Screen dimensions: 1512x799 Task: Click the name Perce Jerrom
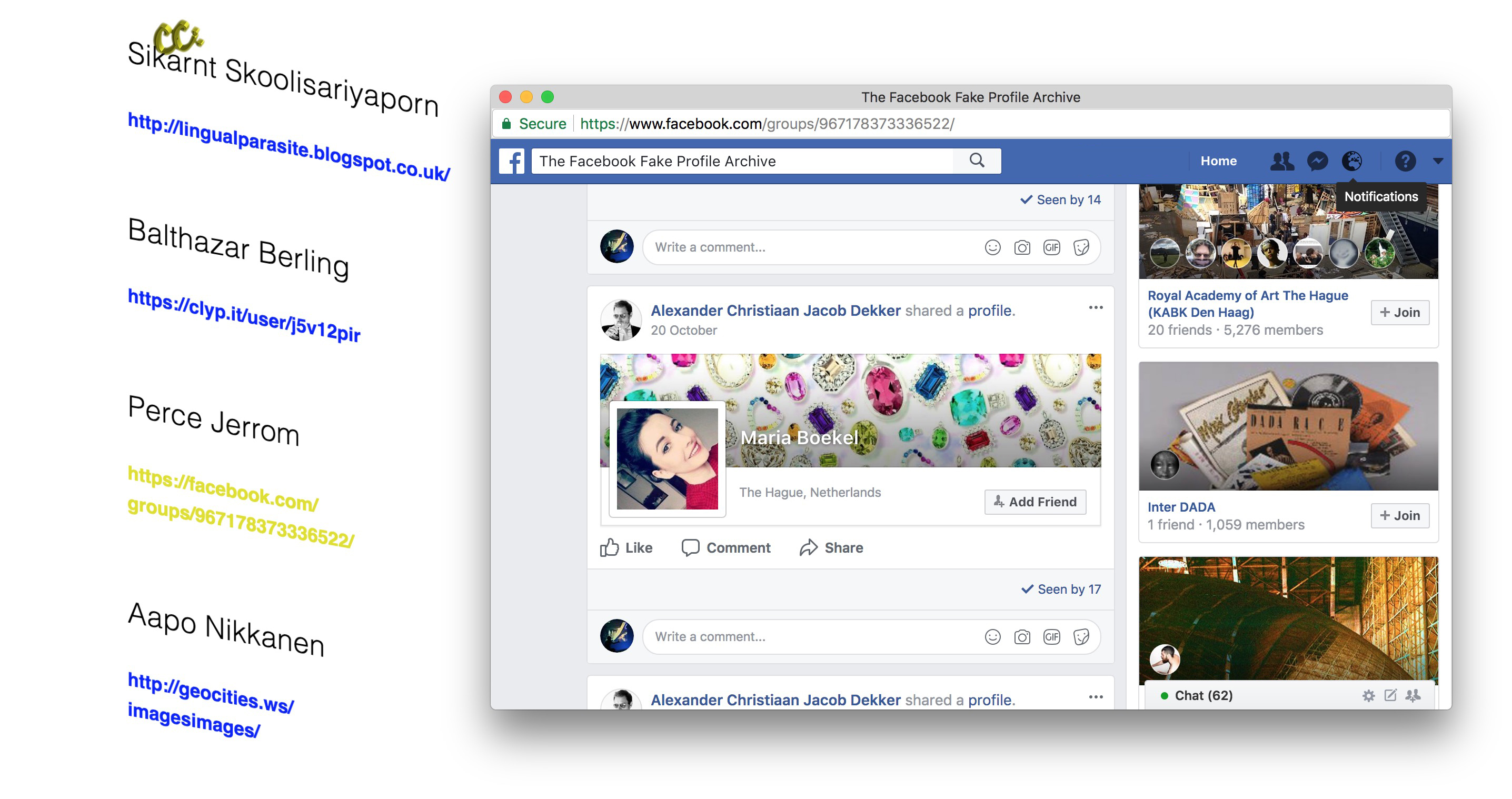(x=214, y=420)
